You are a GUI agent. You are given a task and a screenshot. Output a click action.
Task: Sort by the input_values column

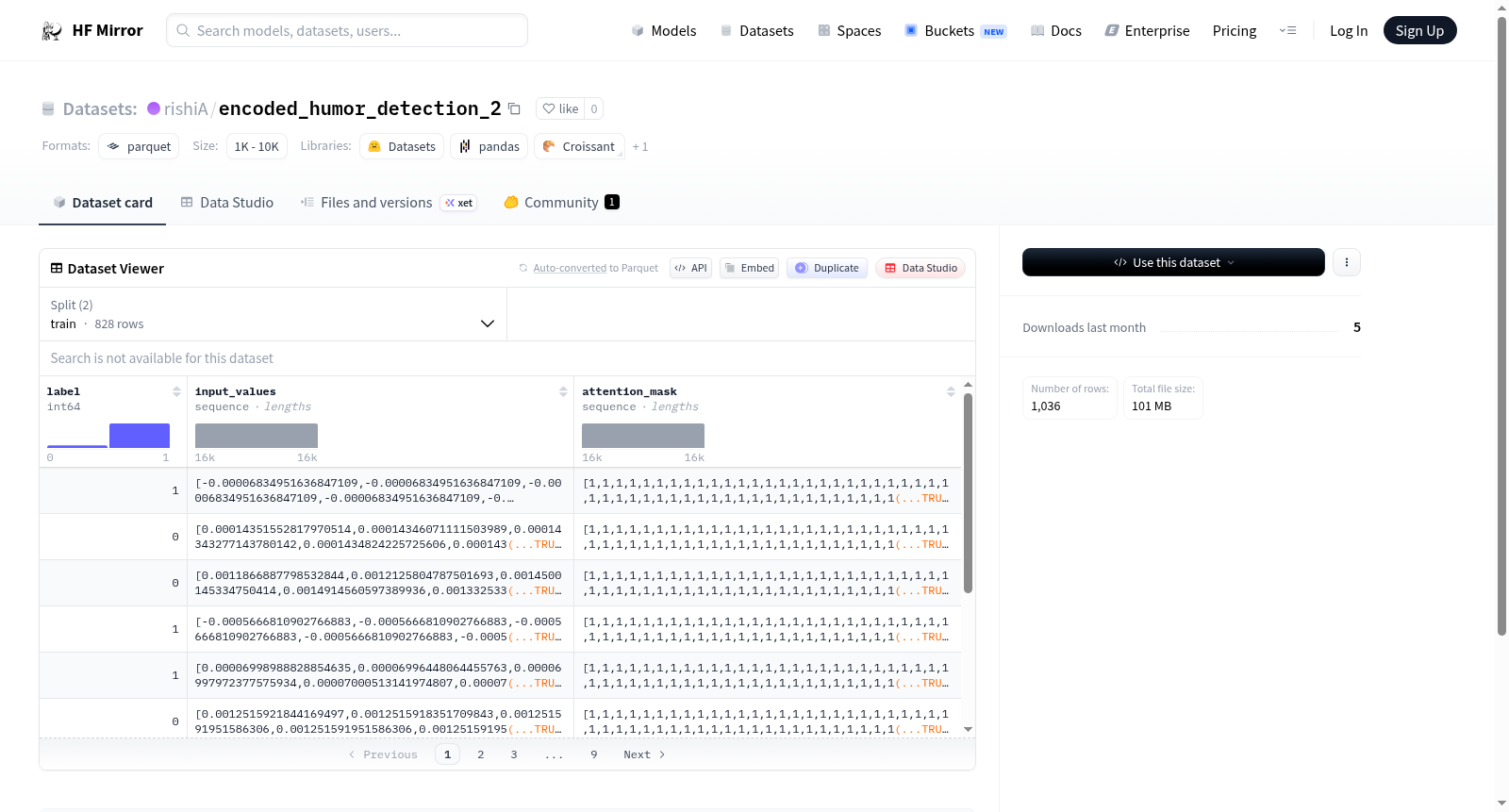pos(563,391)
